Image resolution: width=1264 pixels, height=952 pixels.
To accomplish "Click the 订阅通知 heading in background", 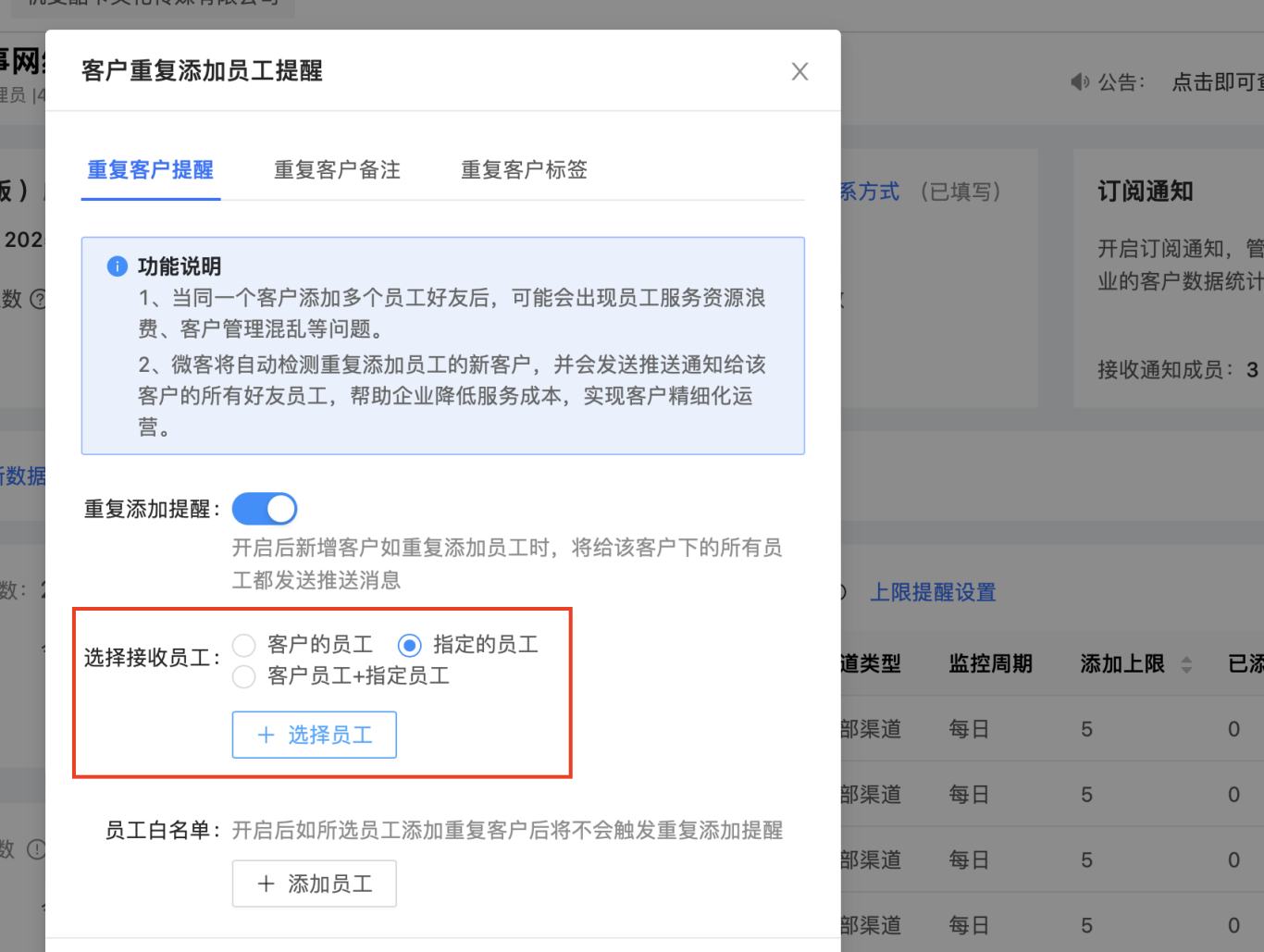I will (x=1146, y=192).
